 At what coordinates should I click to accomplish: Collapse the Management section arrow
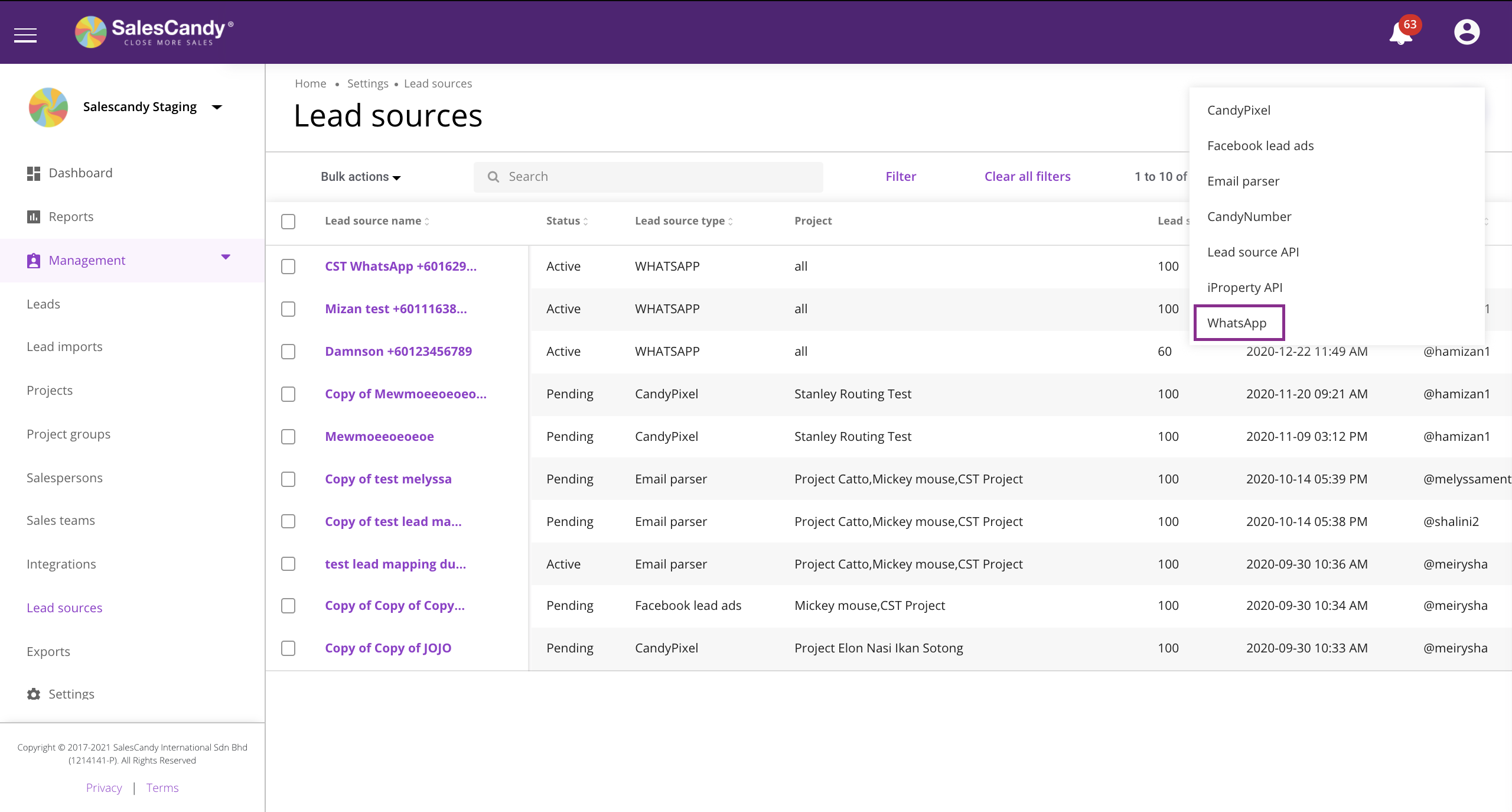(226, 257)
